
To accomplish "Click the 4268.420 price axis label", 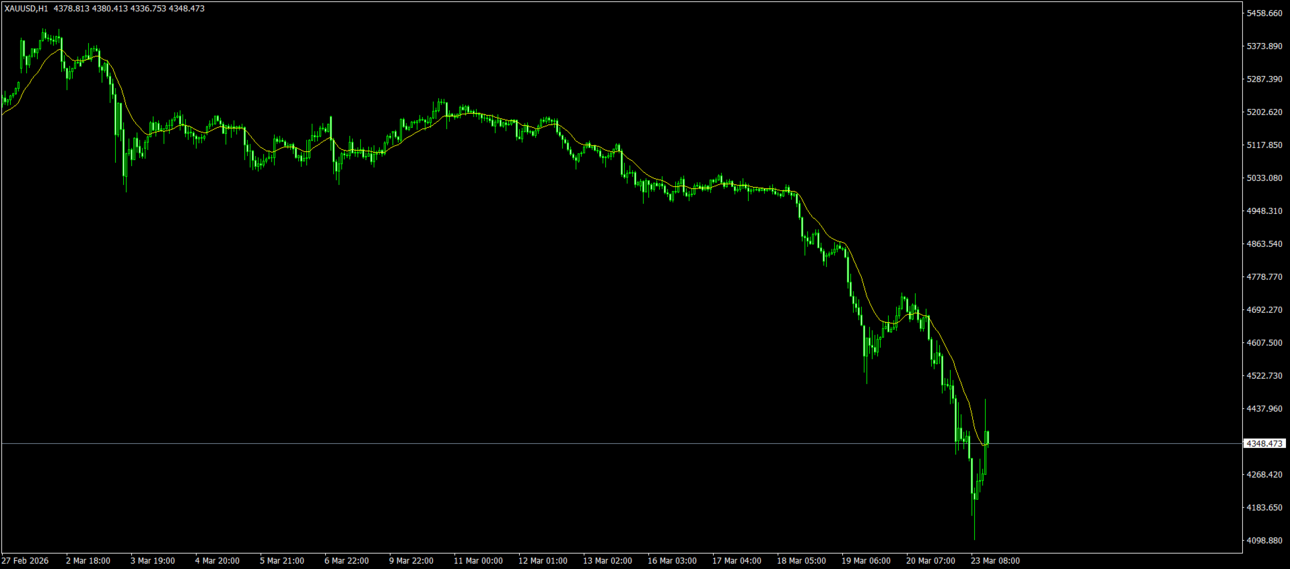I will click(1265, 475).
